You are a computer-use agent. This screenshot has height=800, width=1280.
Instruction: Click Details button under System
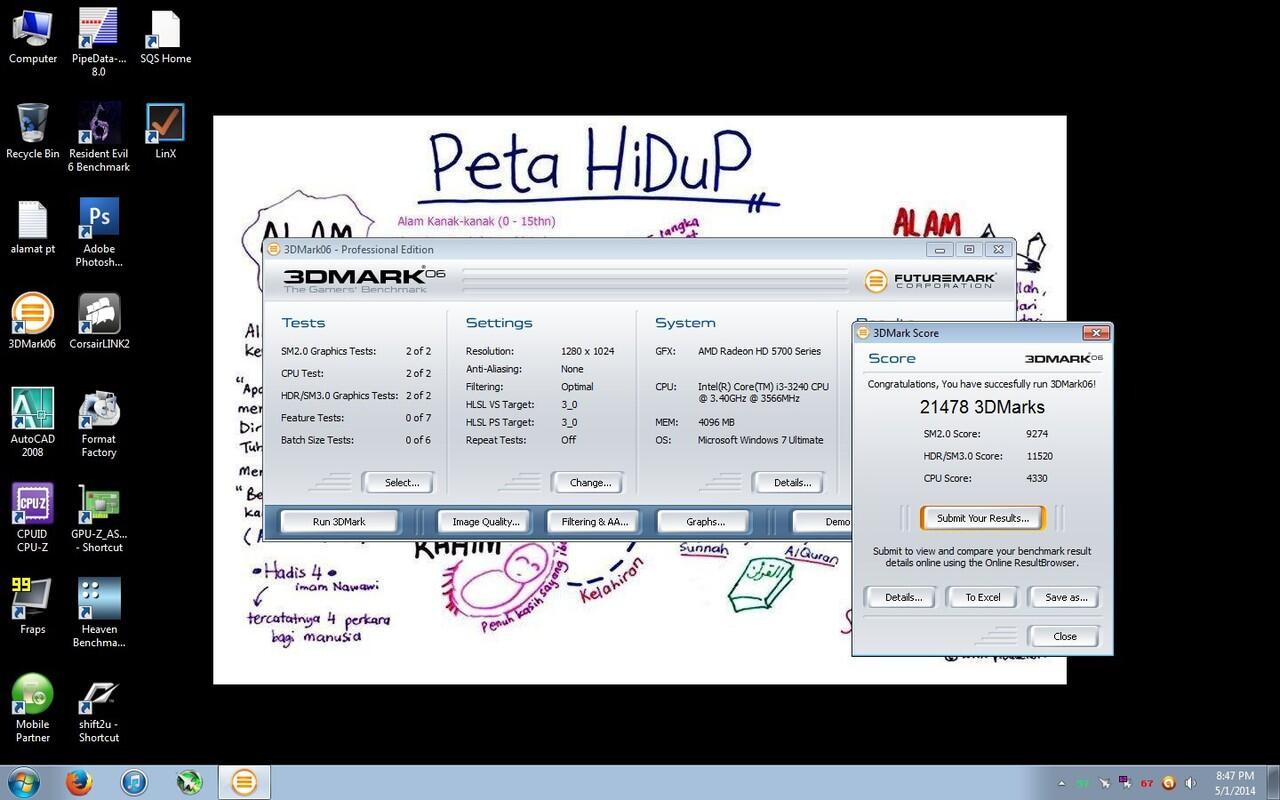coord(792,483)
